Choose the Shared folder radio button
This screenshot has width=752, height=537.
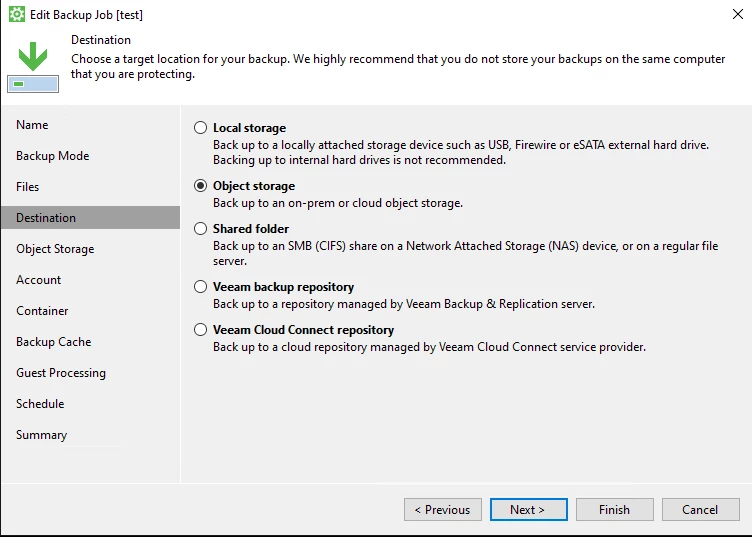[x=200, y=229]
